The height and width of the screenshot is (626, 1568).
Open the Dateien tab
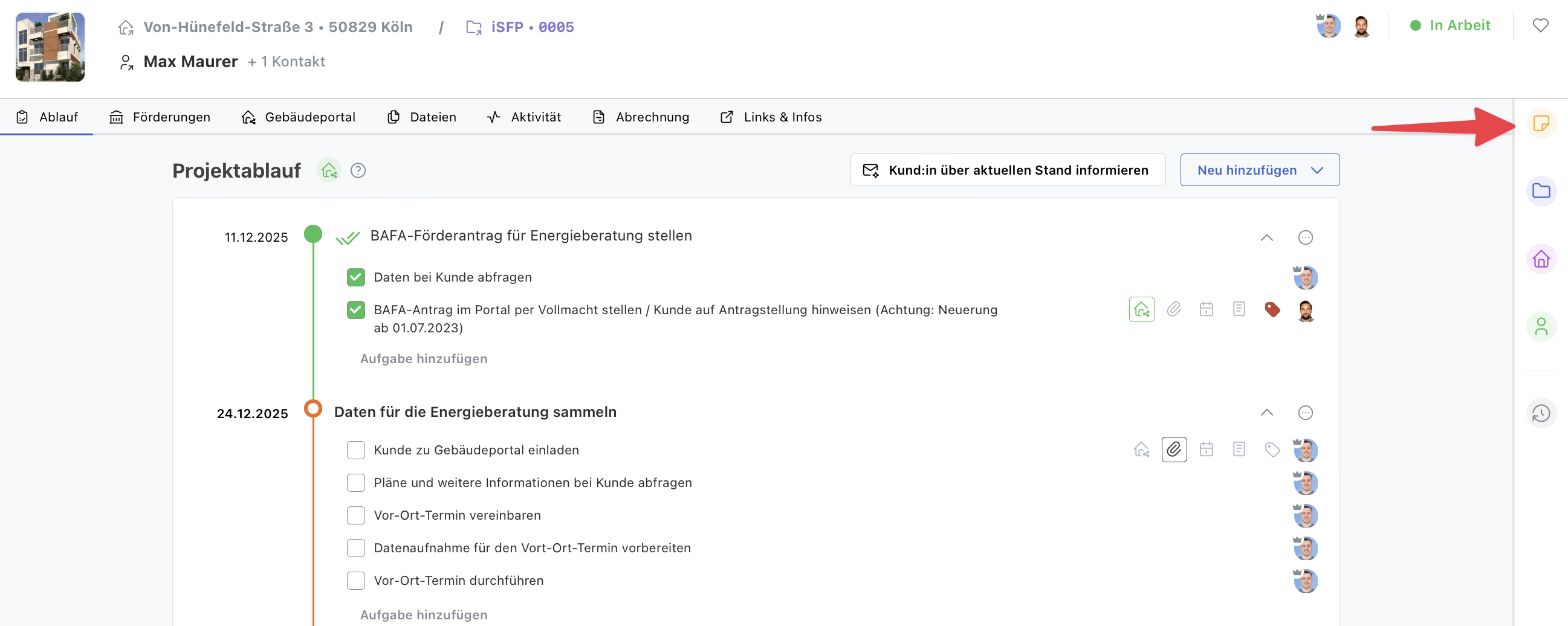[x=421, y=117]
